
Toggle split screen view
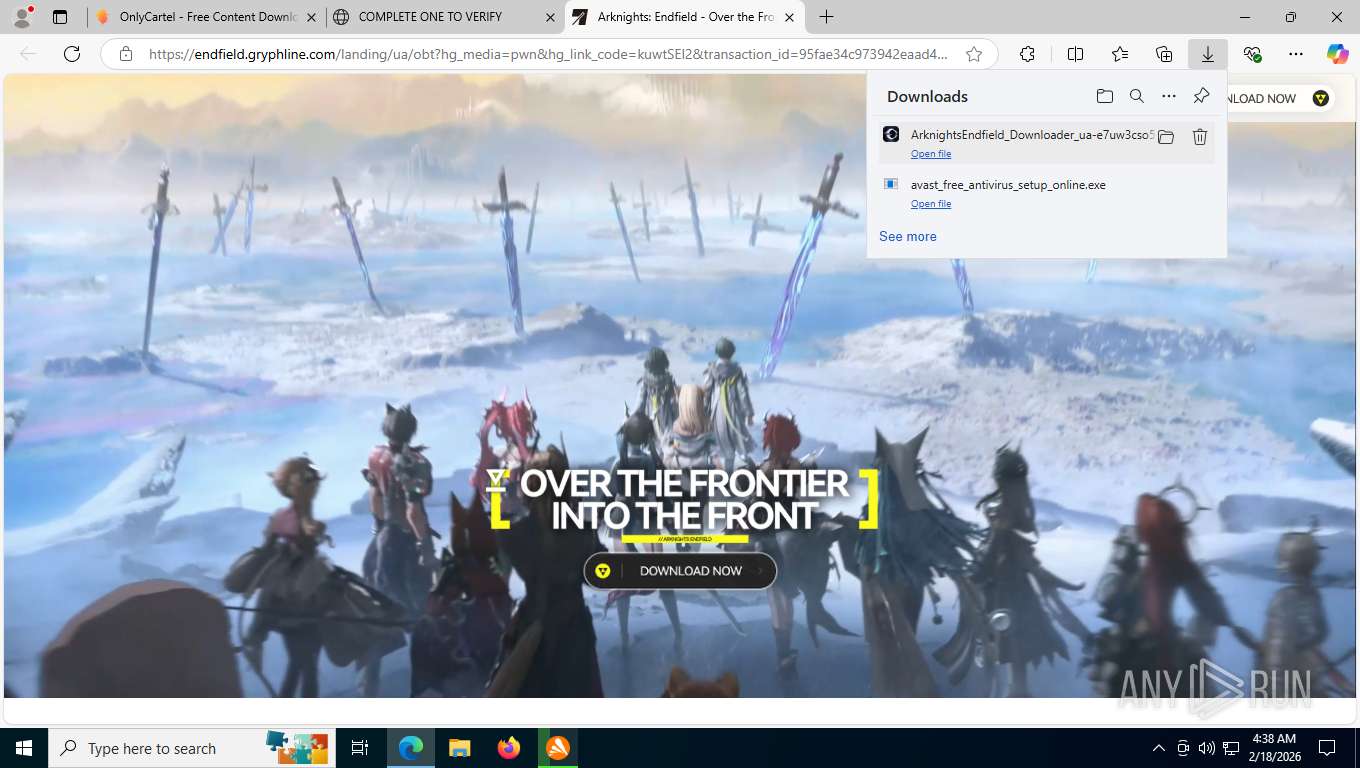pyautogui.click(x=1075, y=54)
